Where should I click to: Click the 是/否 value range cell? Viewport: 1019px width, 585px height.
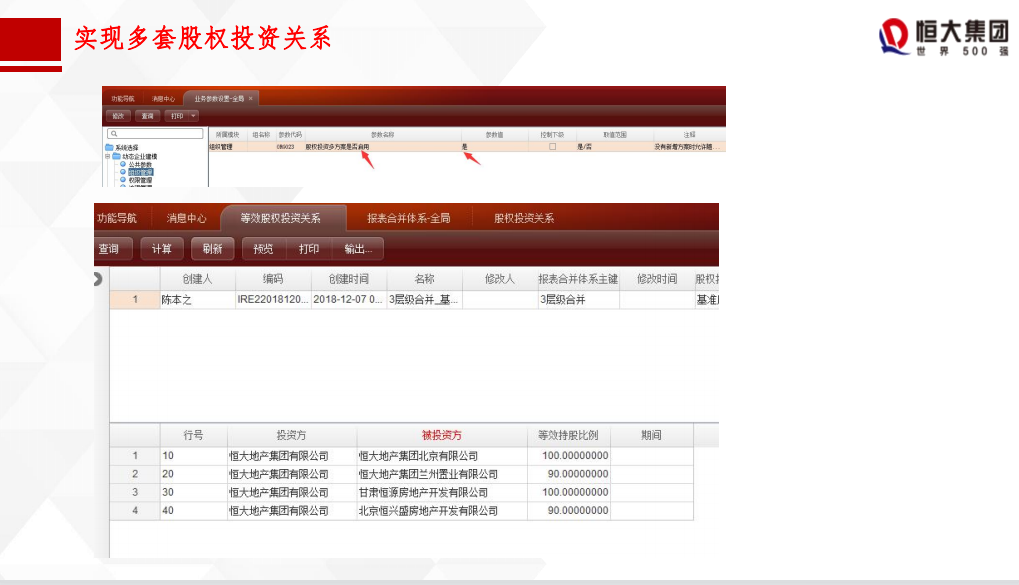point(615,147)
